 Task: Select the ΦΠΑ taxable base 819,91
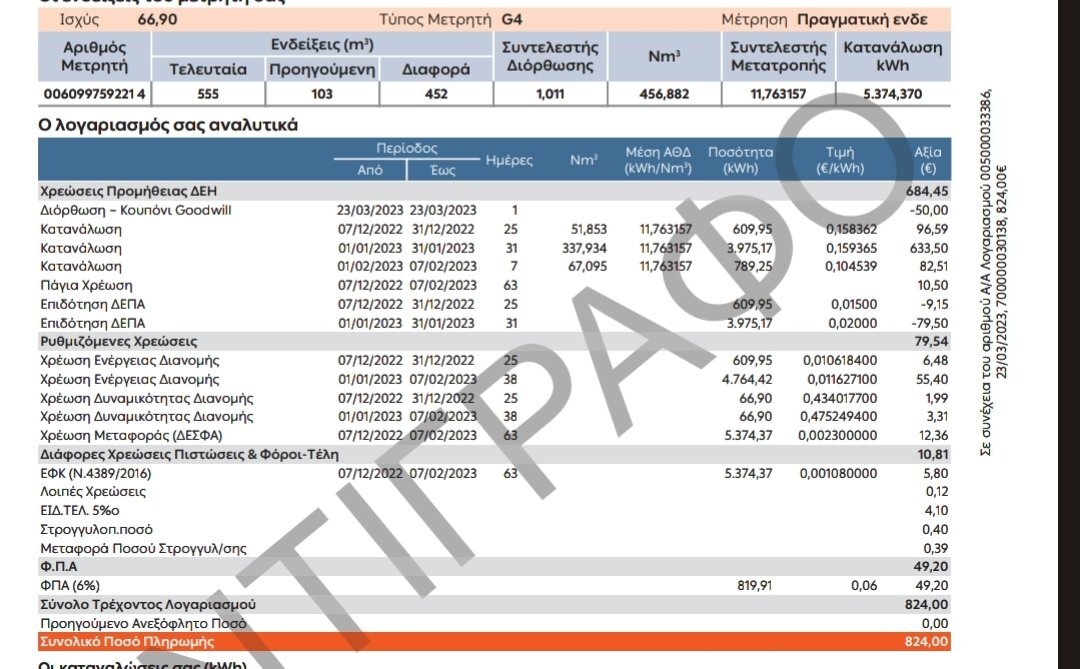click(754, 586)
